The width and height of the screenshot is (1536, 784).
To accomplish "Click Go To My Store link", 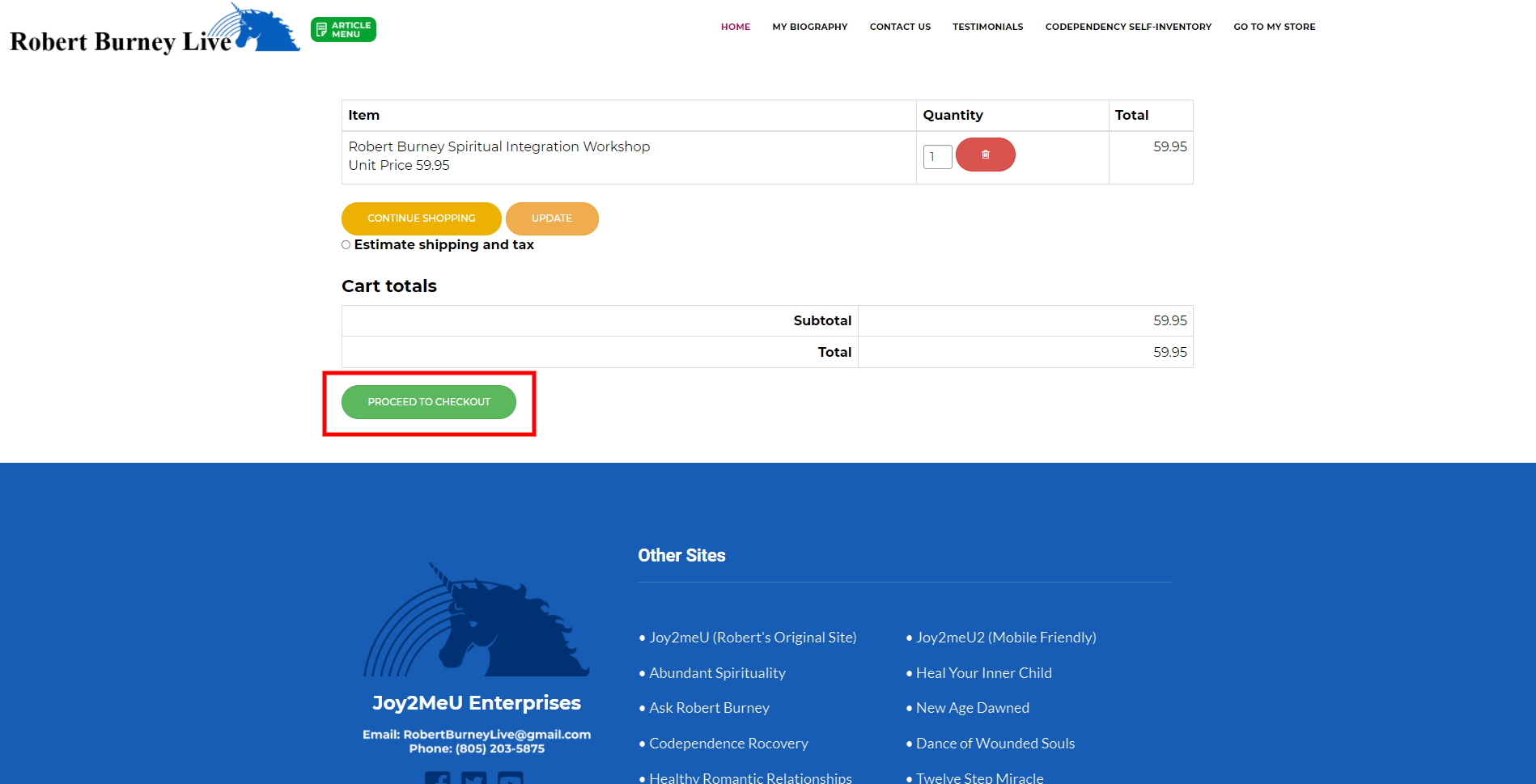I will coord(1274,27).
